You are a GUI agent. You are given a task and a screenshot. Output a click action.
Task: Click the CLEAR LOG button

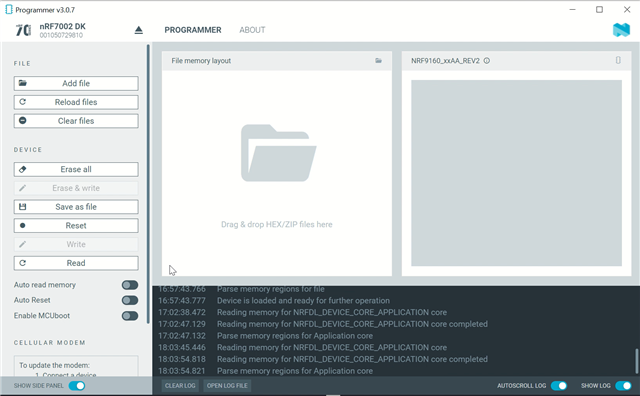pos(180,386)
